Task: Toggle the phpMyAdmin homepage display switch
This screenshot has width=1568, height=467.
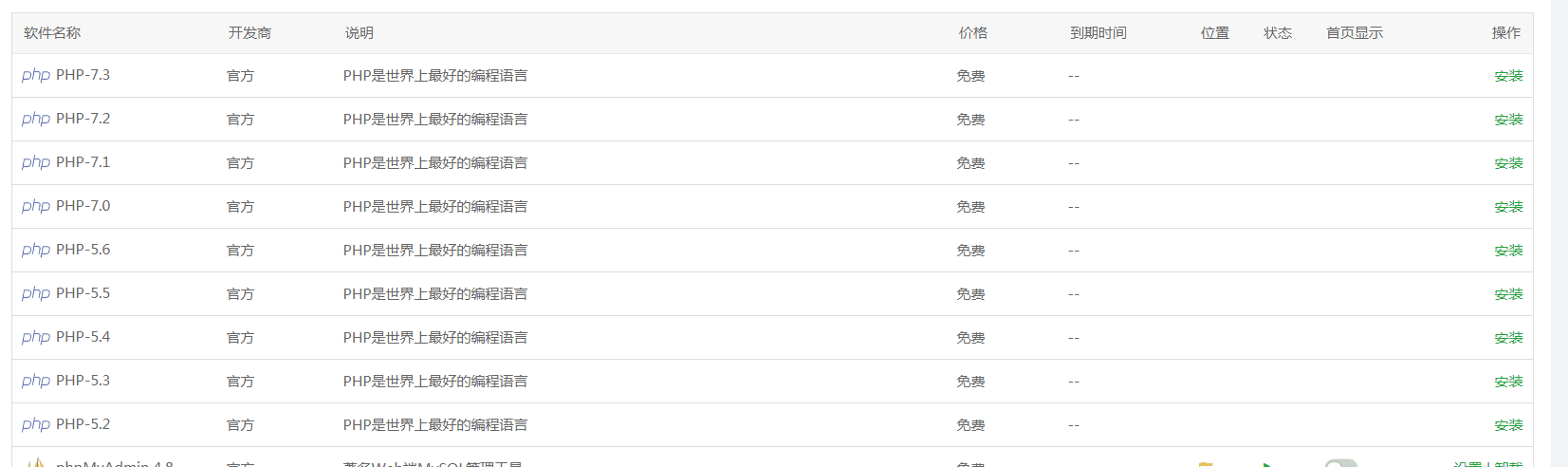Action: (x=1340, y=463)
